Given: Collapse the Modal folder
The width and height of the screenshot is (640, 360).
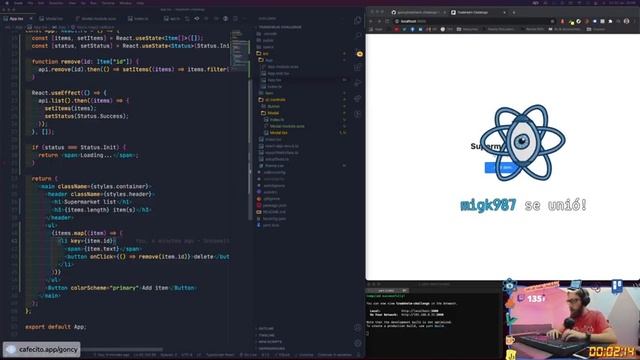Looking at the screenshot, I should (x=270, y=113).
